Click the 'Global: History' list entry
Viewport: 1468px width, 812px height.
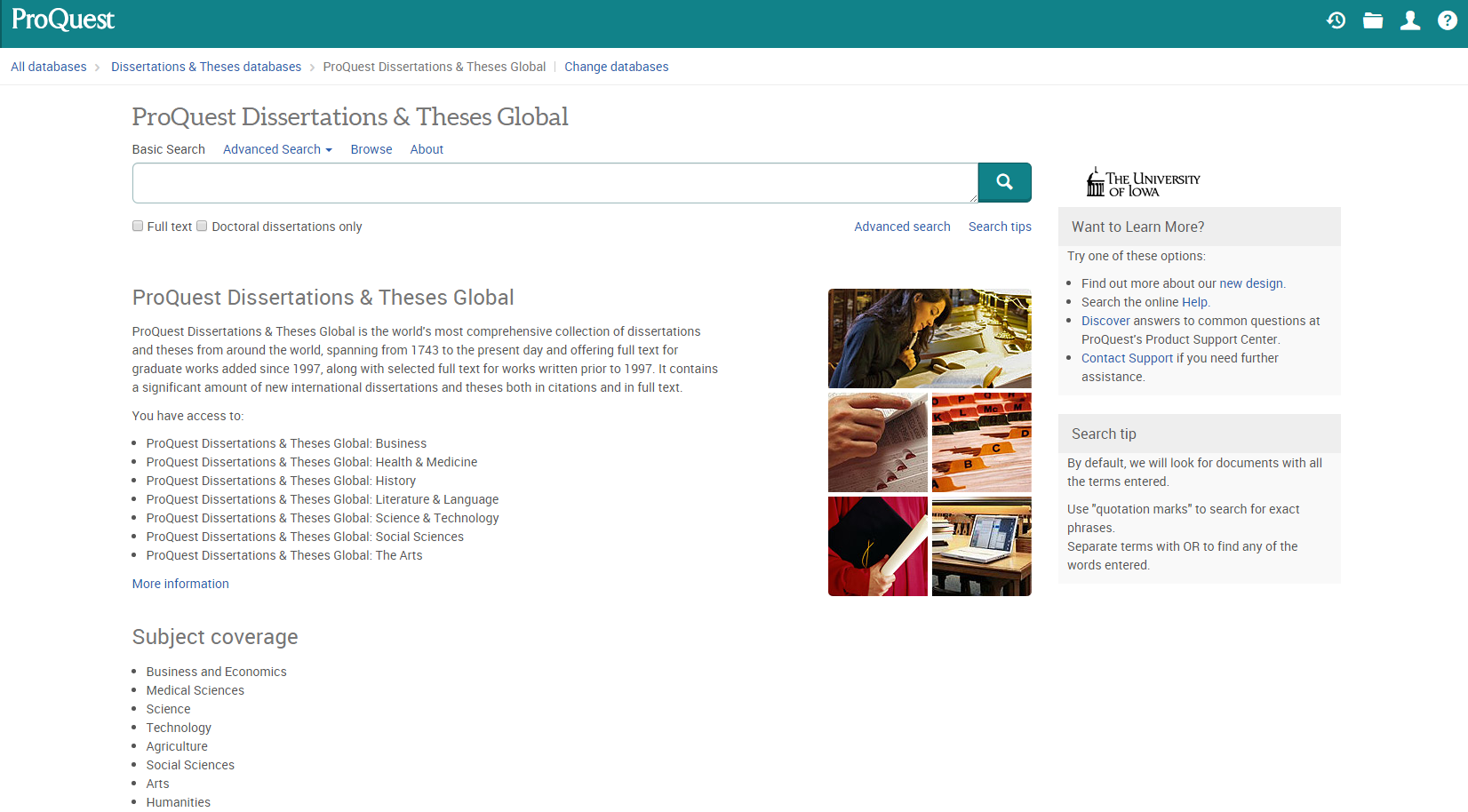[x=281, y=481]
